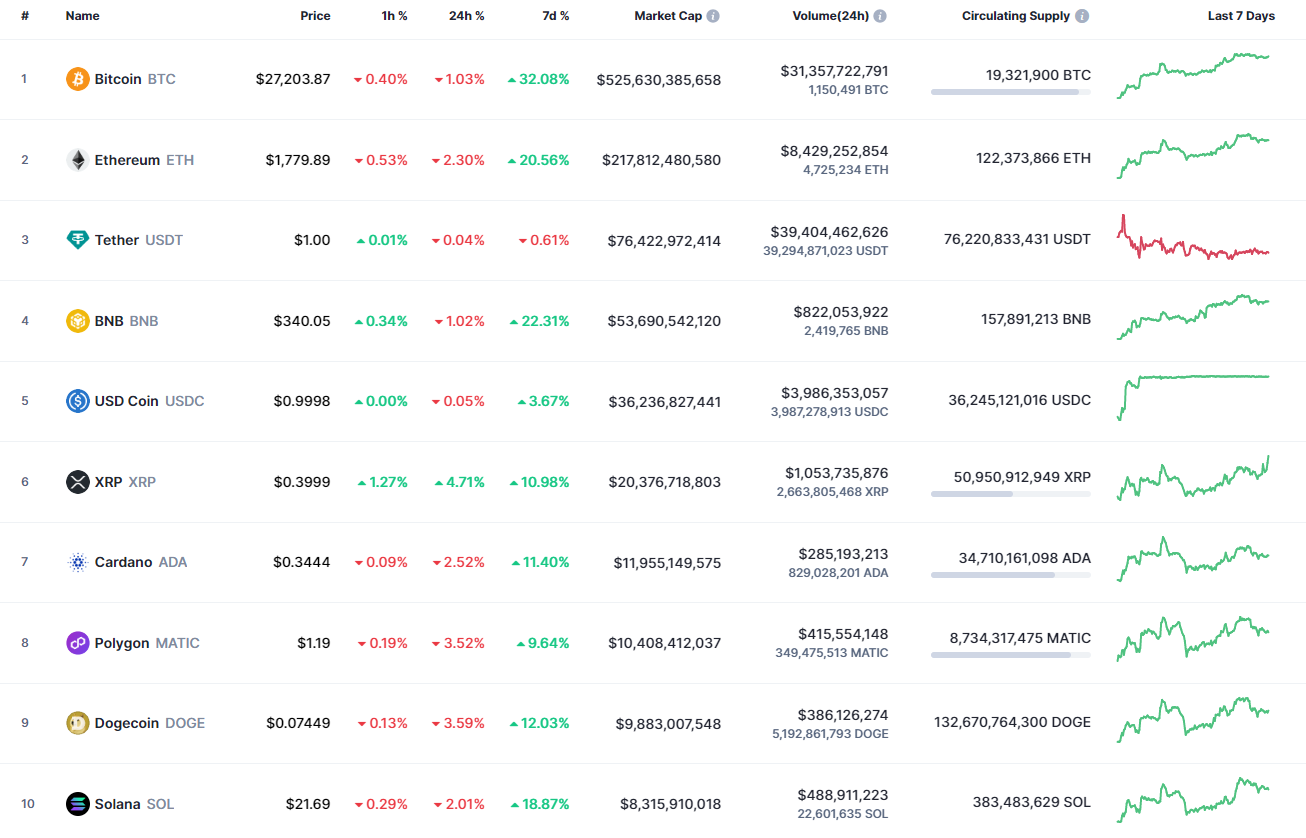Open Dogecoin's 7-day sparkline chart
Image resolution: width=1306 pixels, height=838 pixels.
coord(1193,720)
